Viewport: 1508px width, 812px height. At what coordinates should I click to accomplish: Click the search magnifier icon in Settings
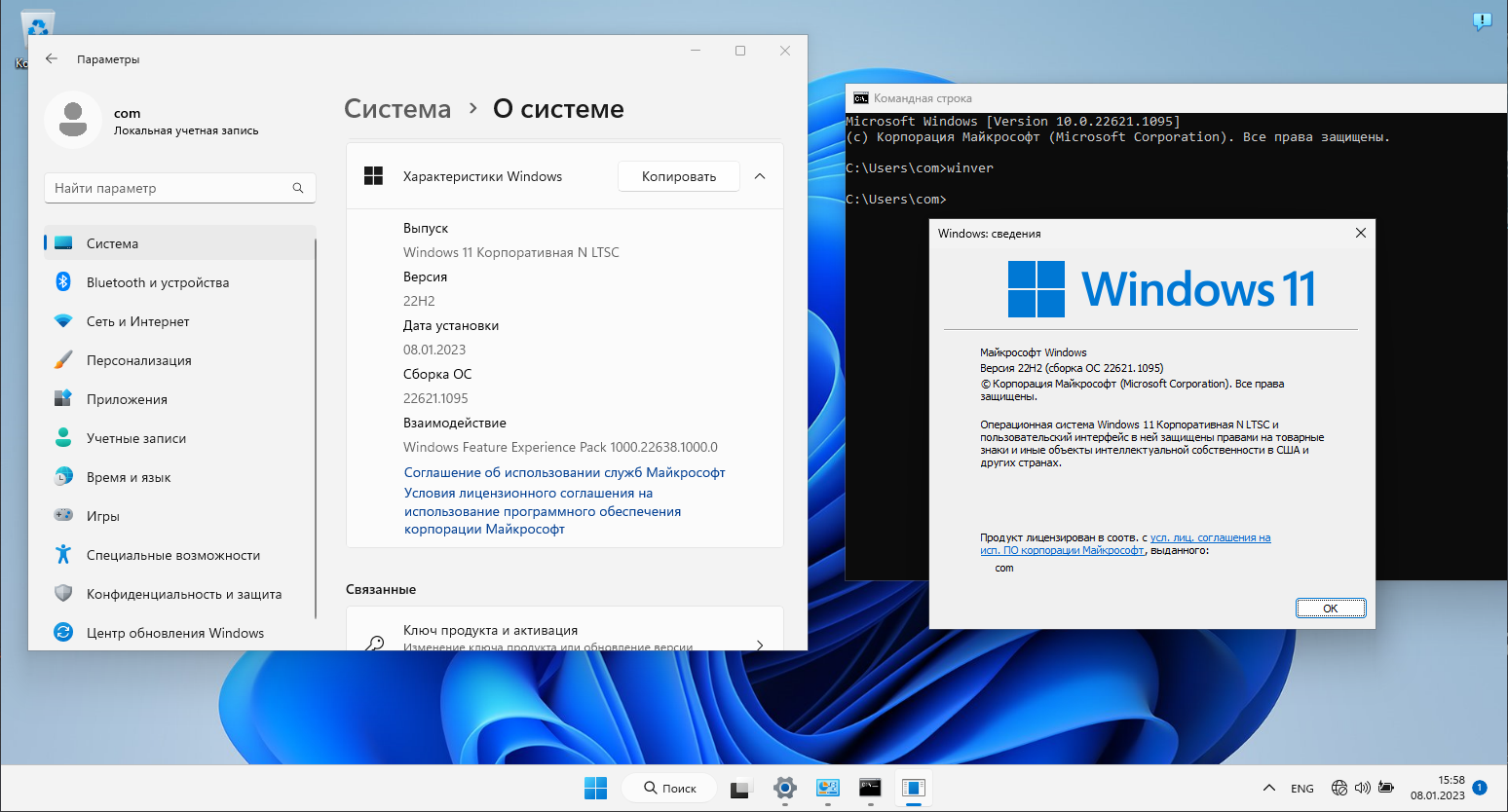[x=298, y=188]
